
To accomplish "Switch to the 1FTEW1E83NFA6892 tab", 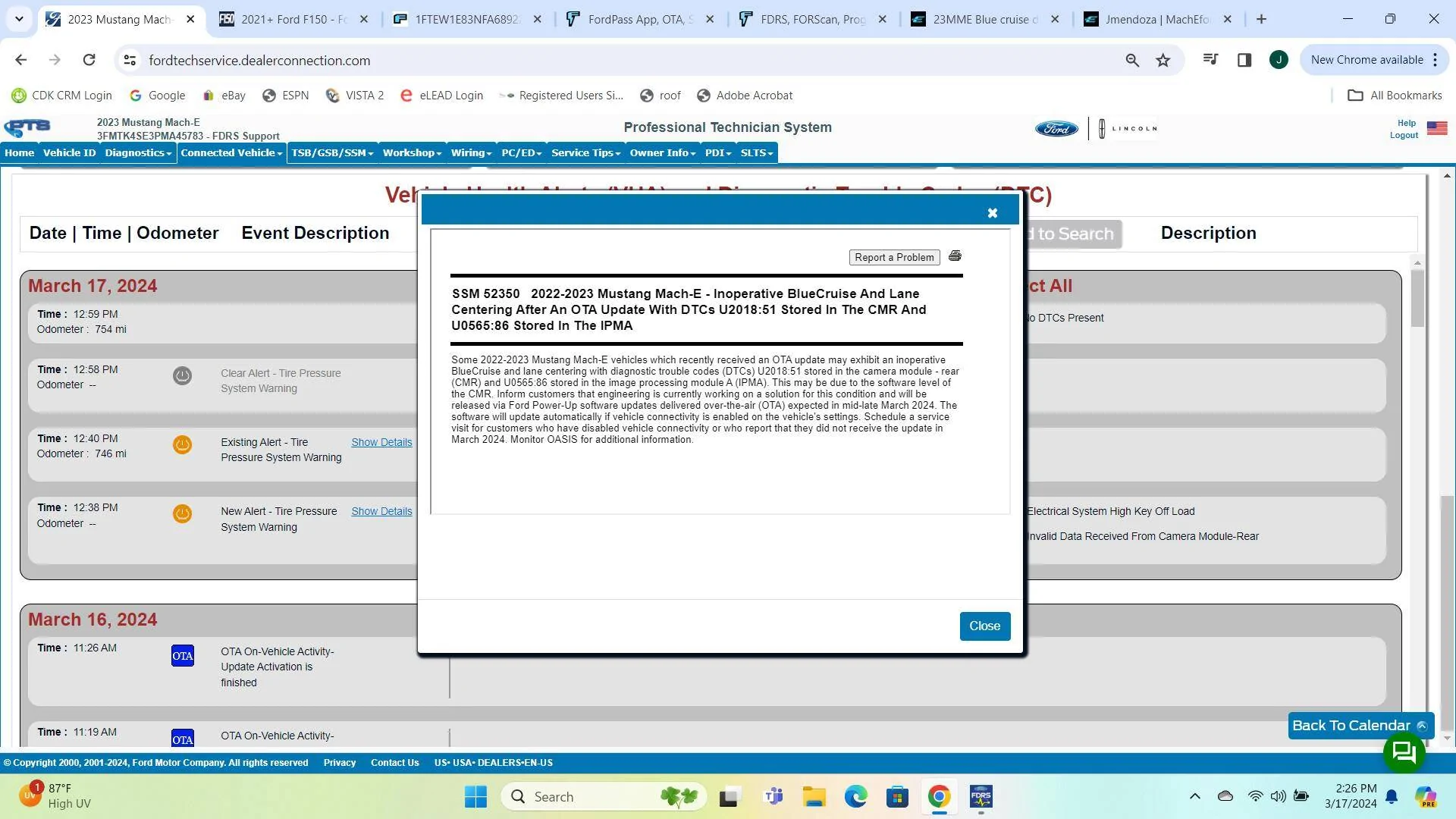I will pyautogui.click(x=467, y=20).
